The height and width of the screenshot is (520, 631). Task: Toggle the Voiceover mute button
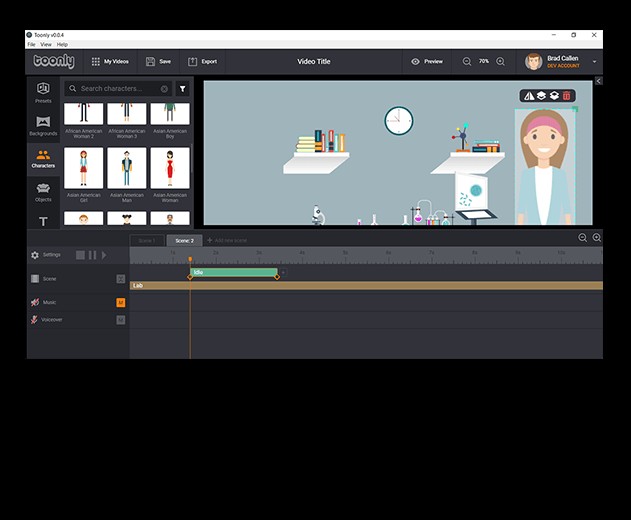(121, 320)
